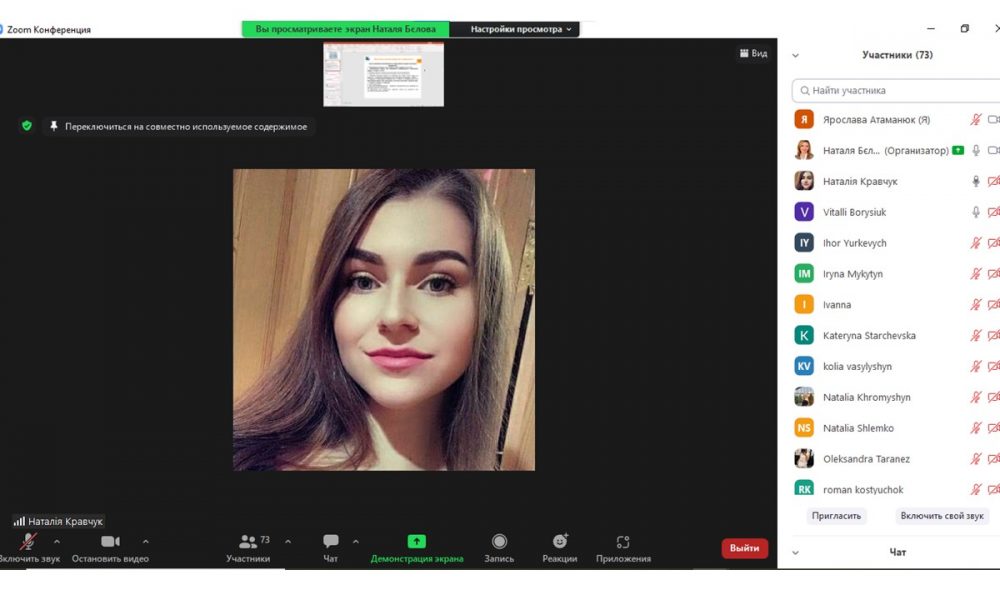Toggle microphone icon next to Vitalli Borysiuk
Image resolution: width=1000 pixels, height=600 pixels.
click(976, 212)
